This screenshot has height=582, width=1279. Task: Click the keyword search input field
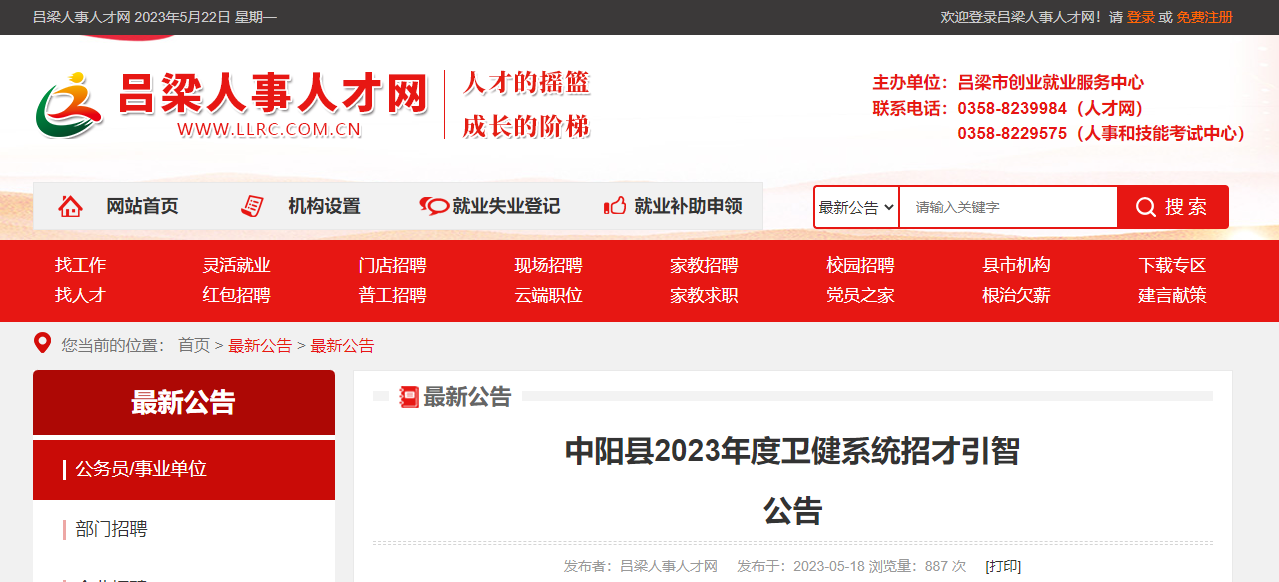[1008, 207]
